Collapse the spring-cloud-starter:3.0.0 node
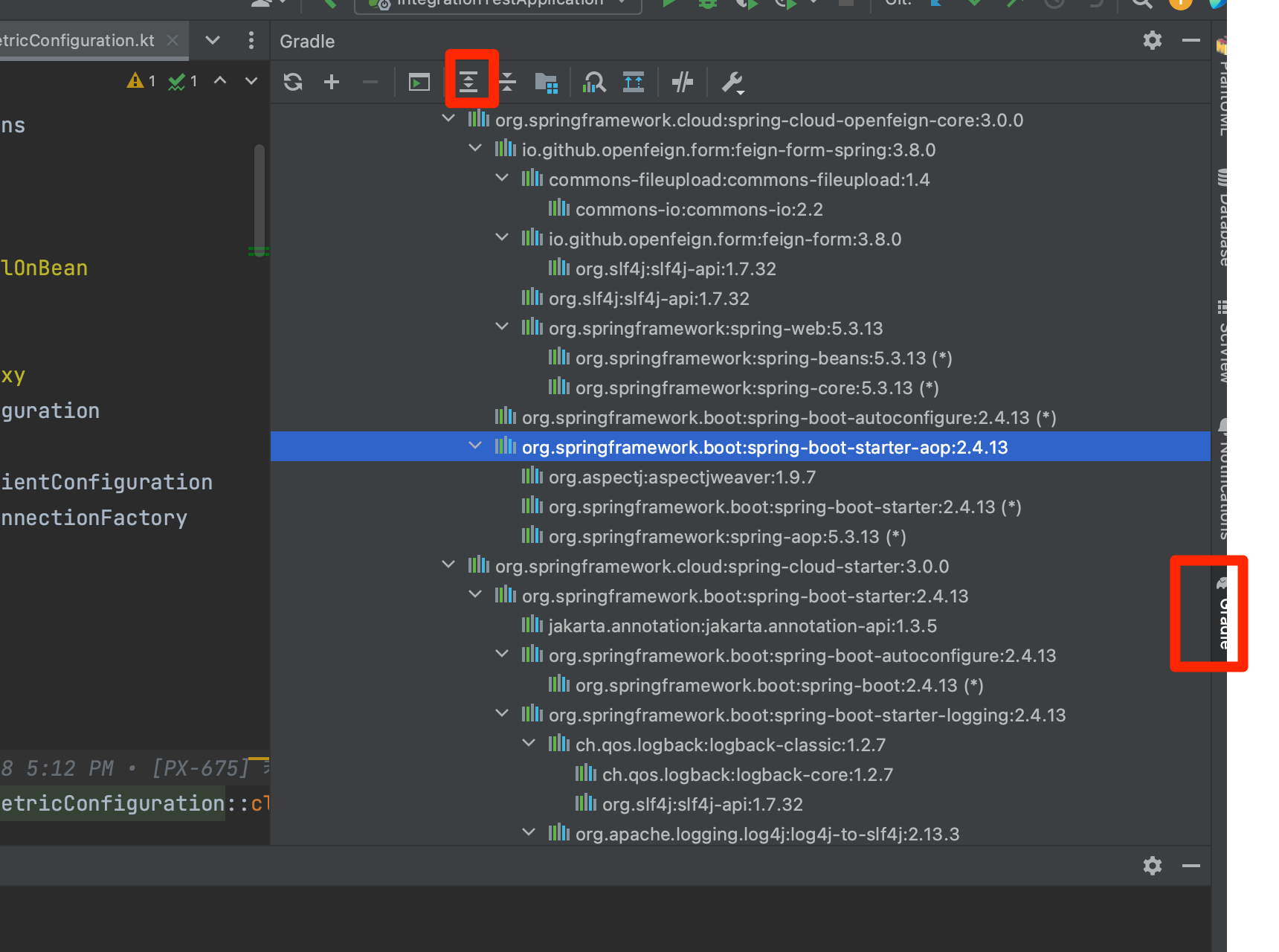Viewport: 1279px width, 952px height. (448, 565)
